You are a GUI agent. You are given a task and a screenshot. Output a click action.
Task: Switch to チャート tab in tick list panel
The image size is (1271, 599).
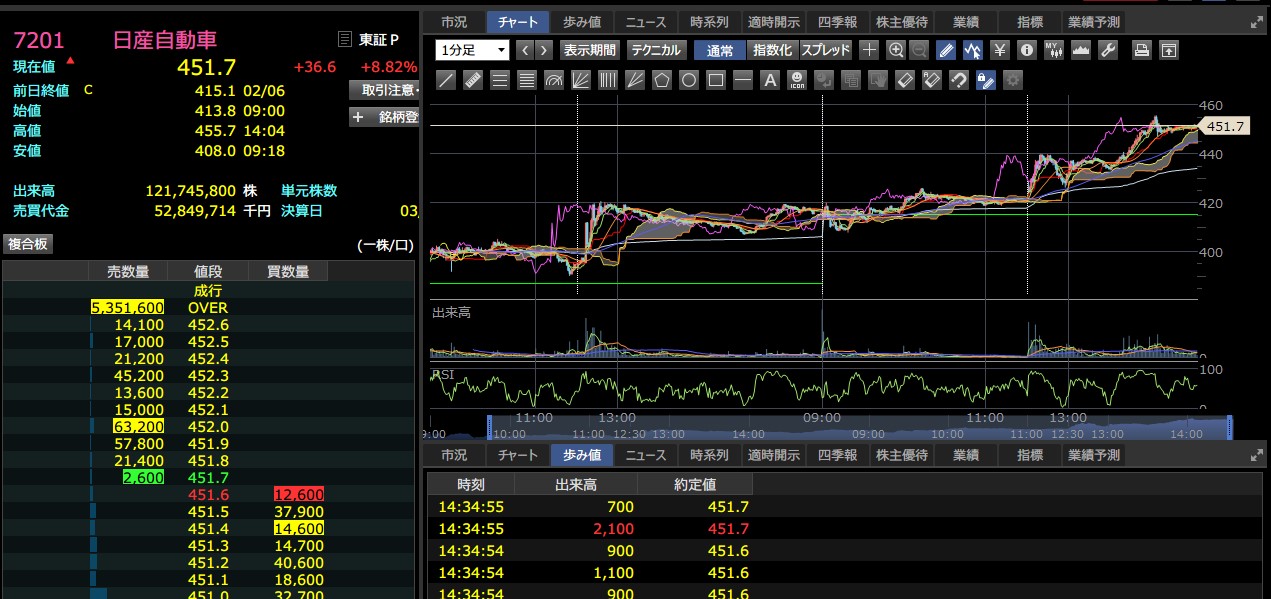[x=518, y=455]
